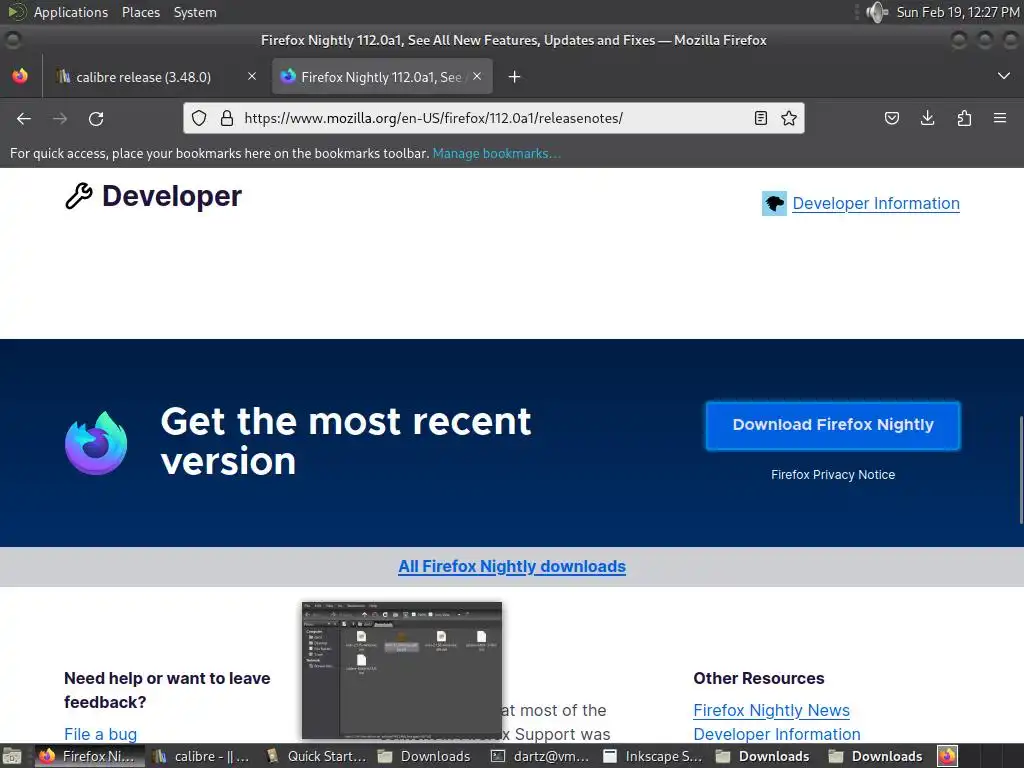Open the Manage bookmarks link
This screenshot has height=768, width=1024.
pyautogui.click(x=496, y=153)
